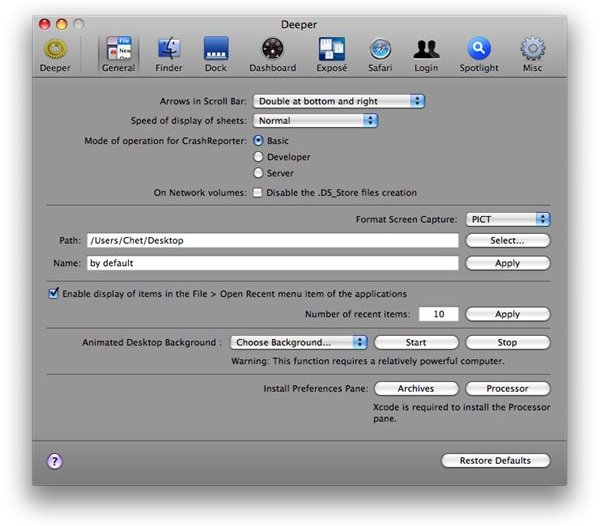Select the Basic CrashReporter mode
This screenshot has height=526, width=600.
(258, 140)
